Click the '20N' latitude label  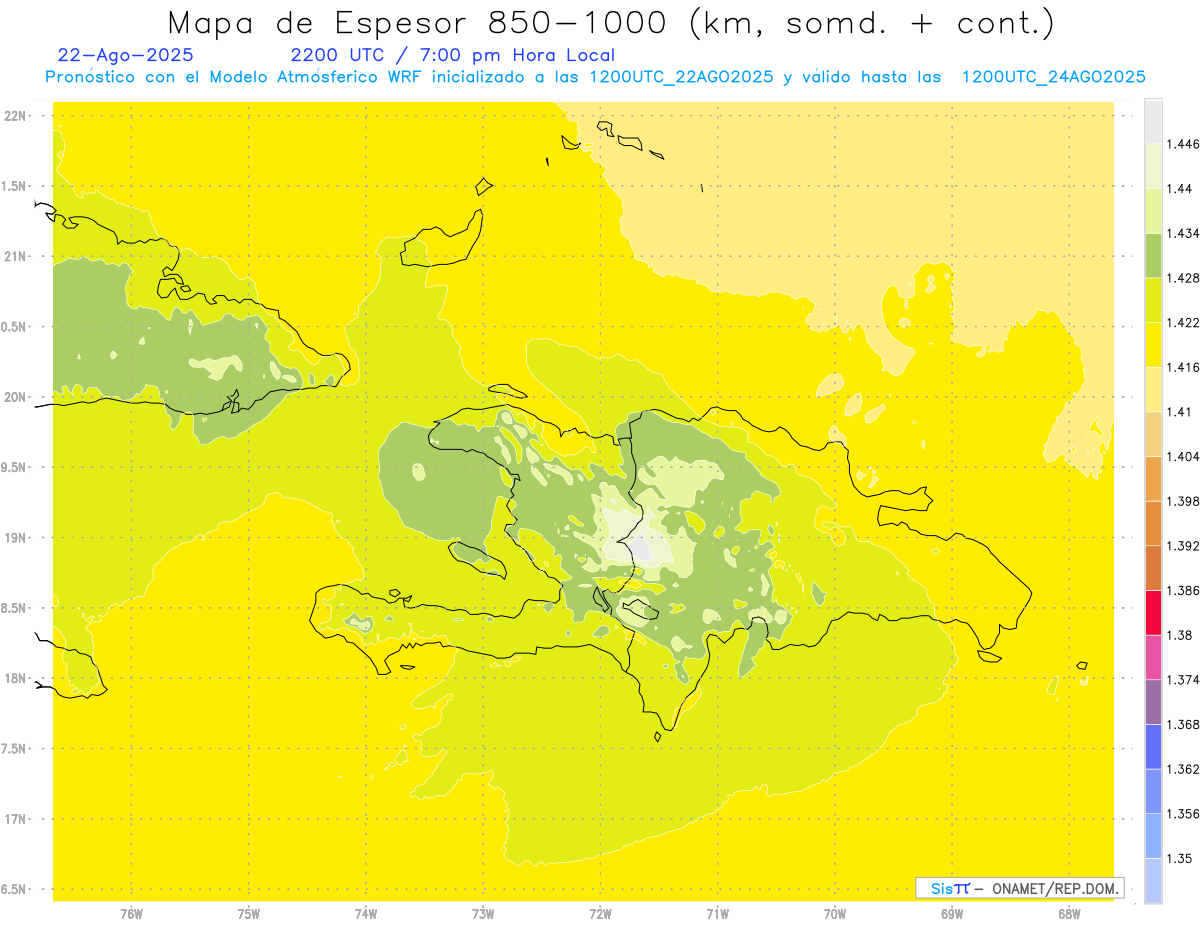pos(16,397)
